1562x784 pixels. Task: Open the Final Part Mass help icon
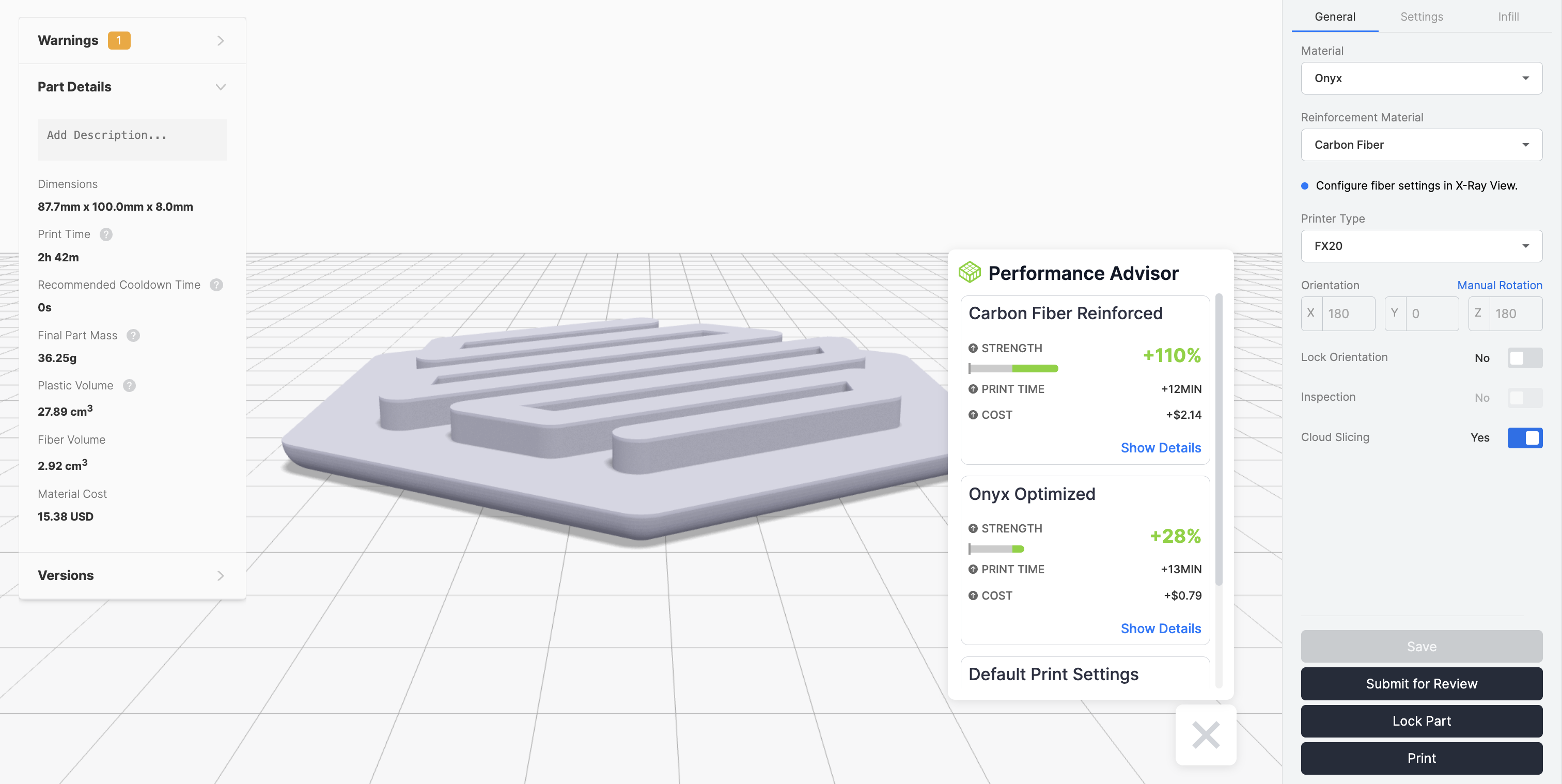pyautogui.click(x=133, y=335)
